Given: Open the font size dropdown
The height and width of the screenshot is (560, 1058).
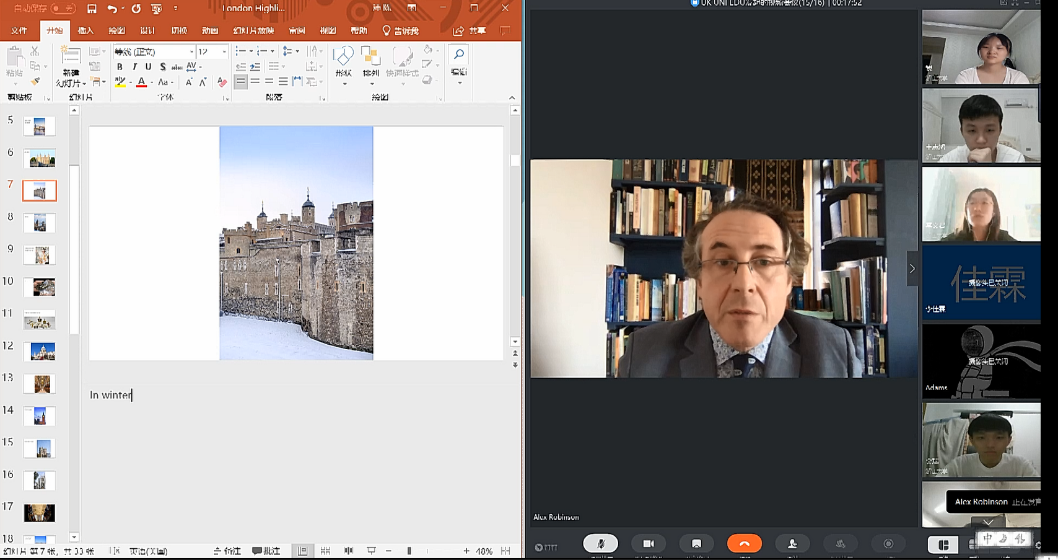Looking at the screenshot, I should tap(211, 51).
